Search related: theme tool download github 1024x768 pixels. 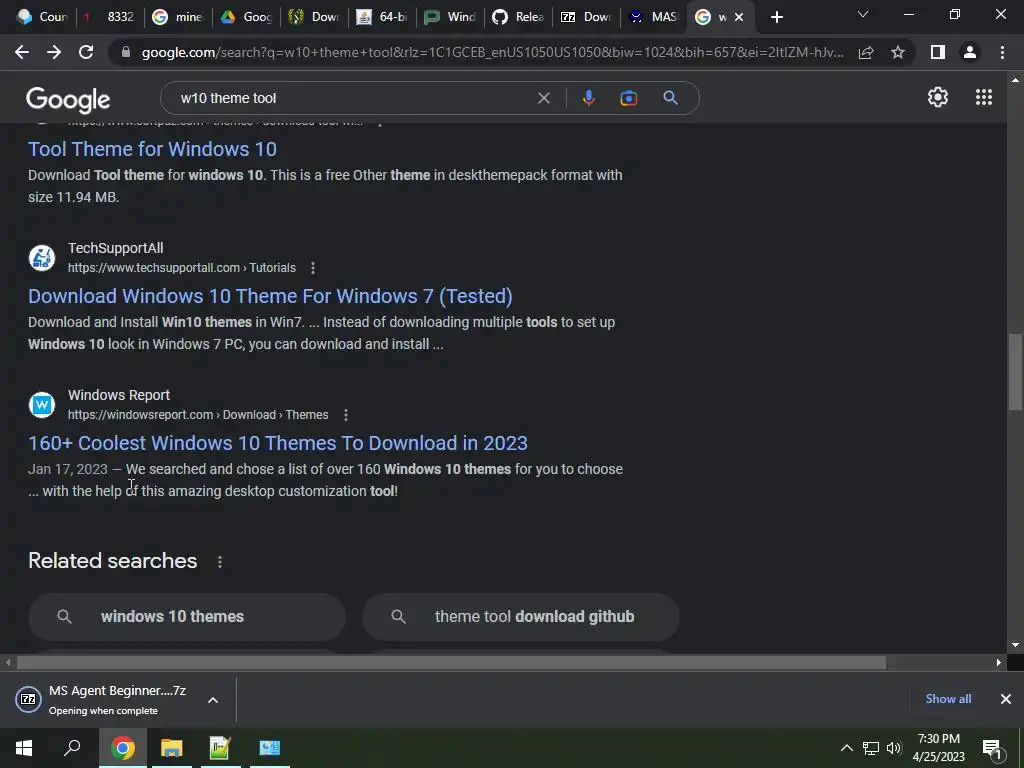click(520, 616)
